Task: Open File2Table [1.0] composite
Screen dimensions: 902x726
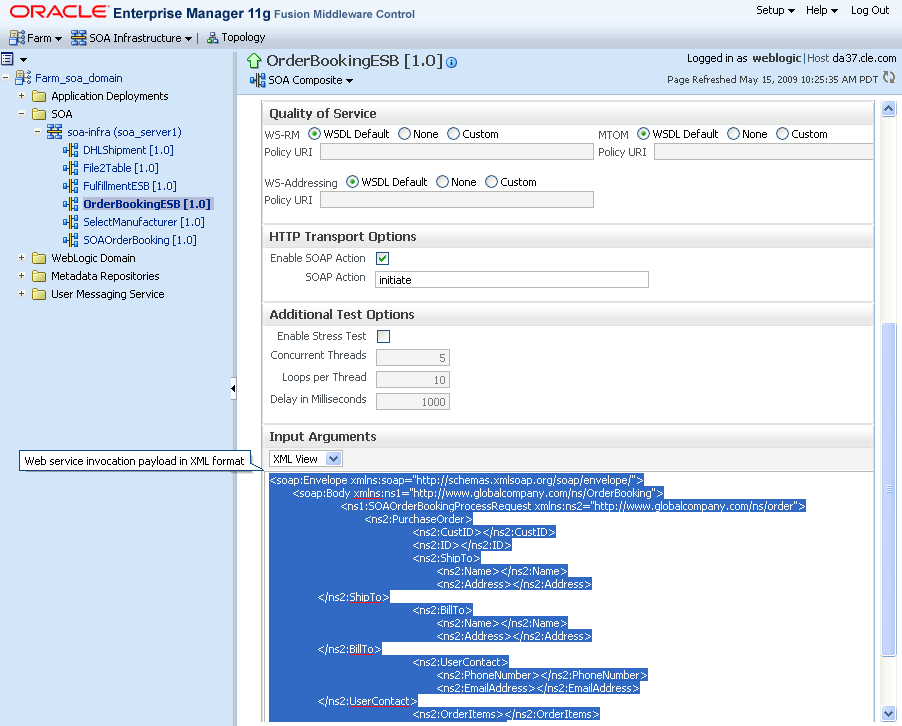Action: (x=121, y=168)
